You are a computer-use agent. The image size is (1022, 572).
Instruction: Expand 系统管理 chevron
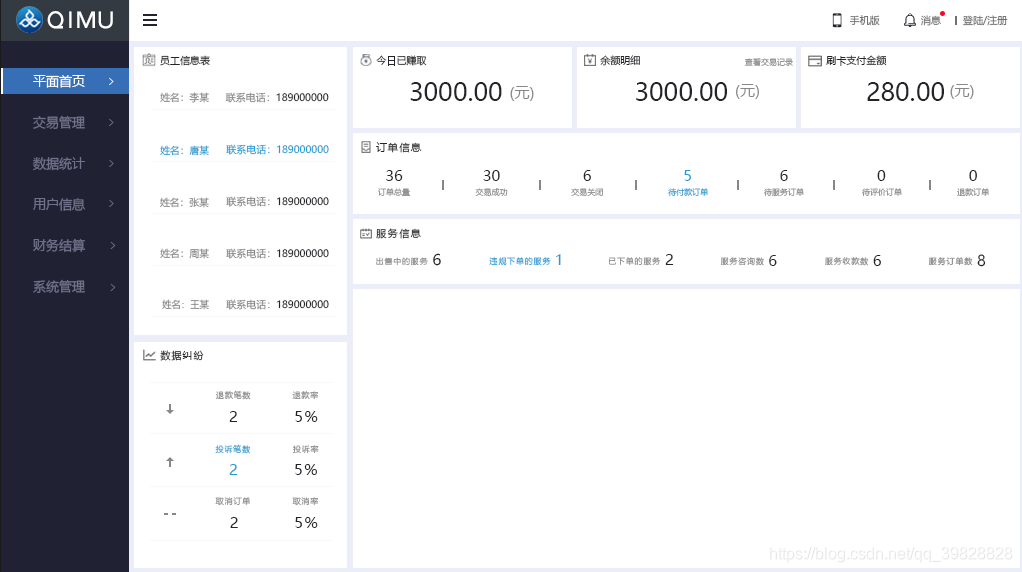pyautogui.click(x=112, y=287)
